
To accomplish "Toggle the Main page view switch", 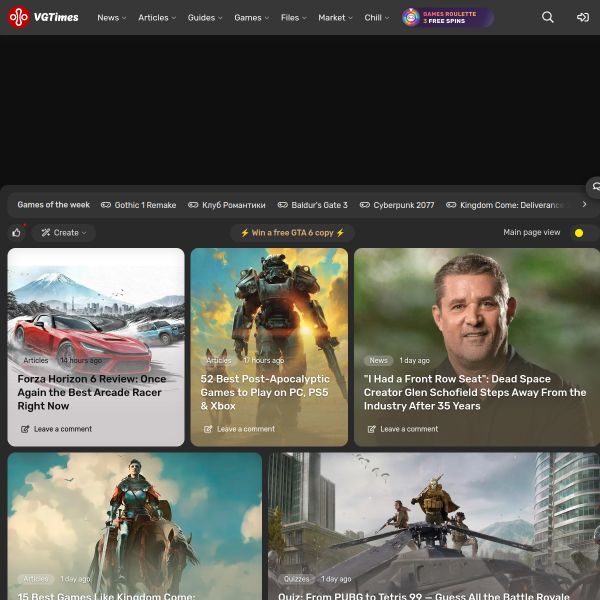I will pyautogui.click(x=585, y=233).
